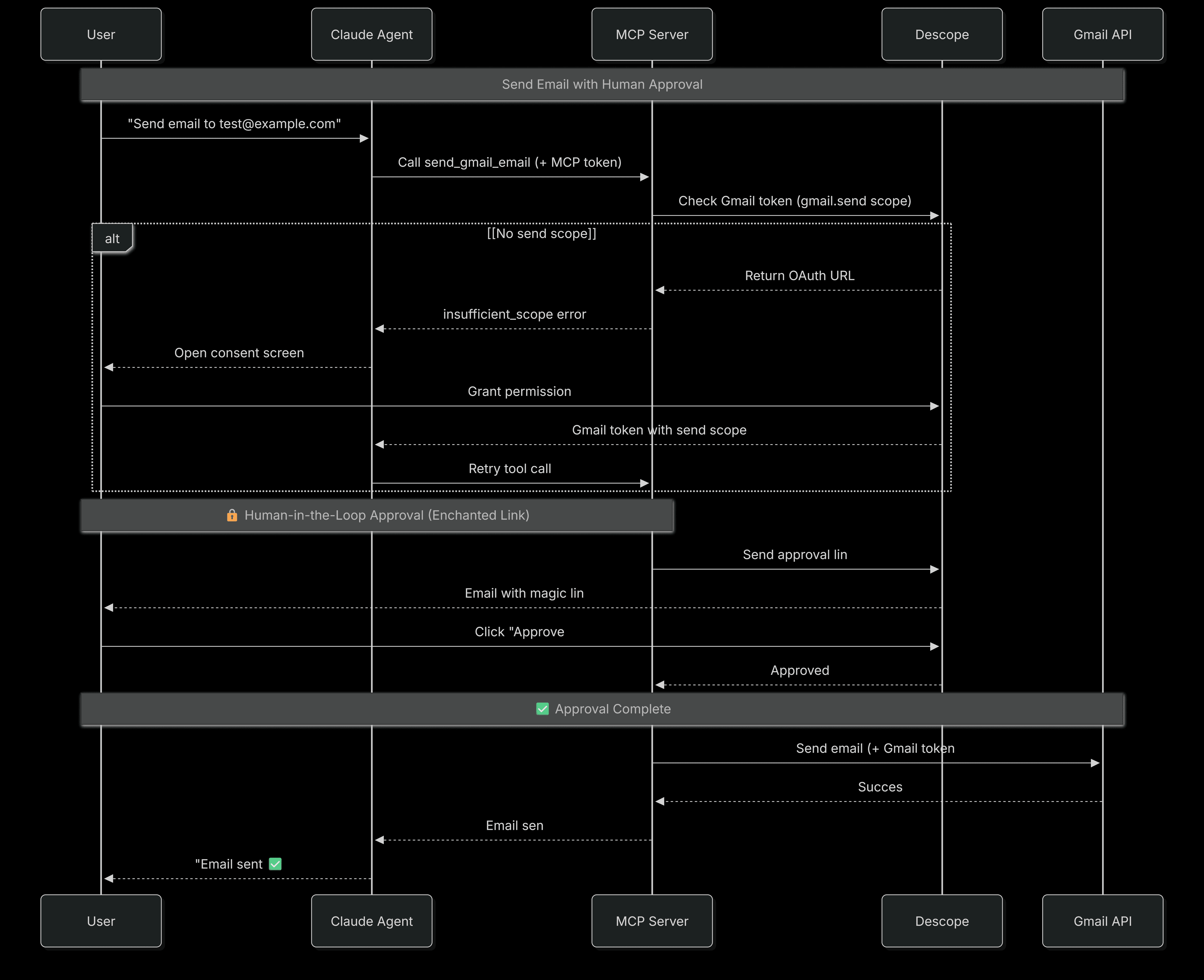The height and width of the screenshot is (980, 1204).
Task: Click the "Retry tool call" message label
Action: point(510,469)
